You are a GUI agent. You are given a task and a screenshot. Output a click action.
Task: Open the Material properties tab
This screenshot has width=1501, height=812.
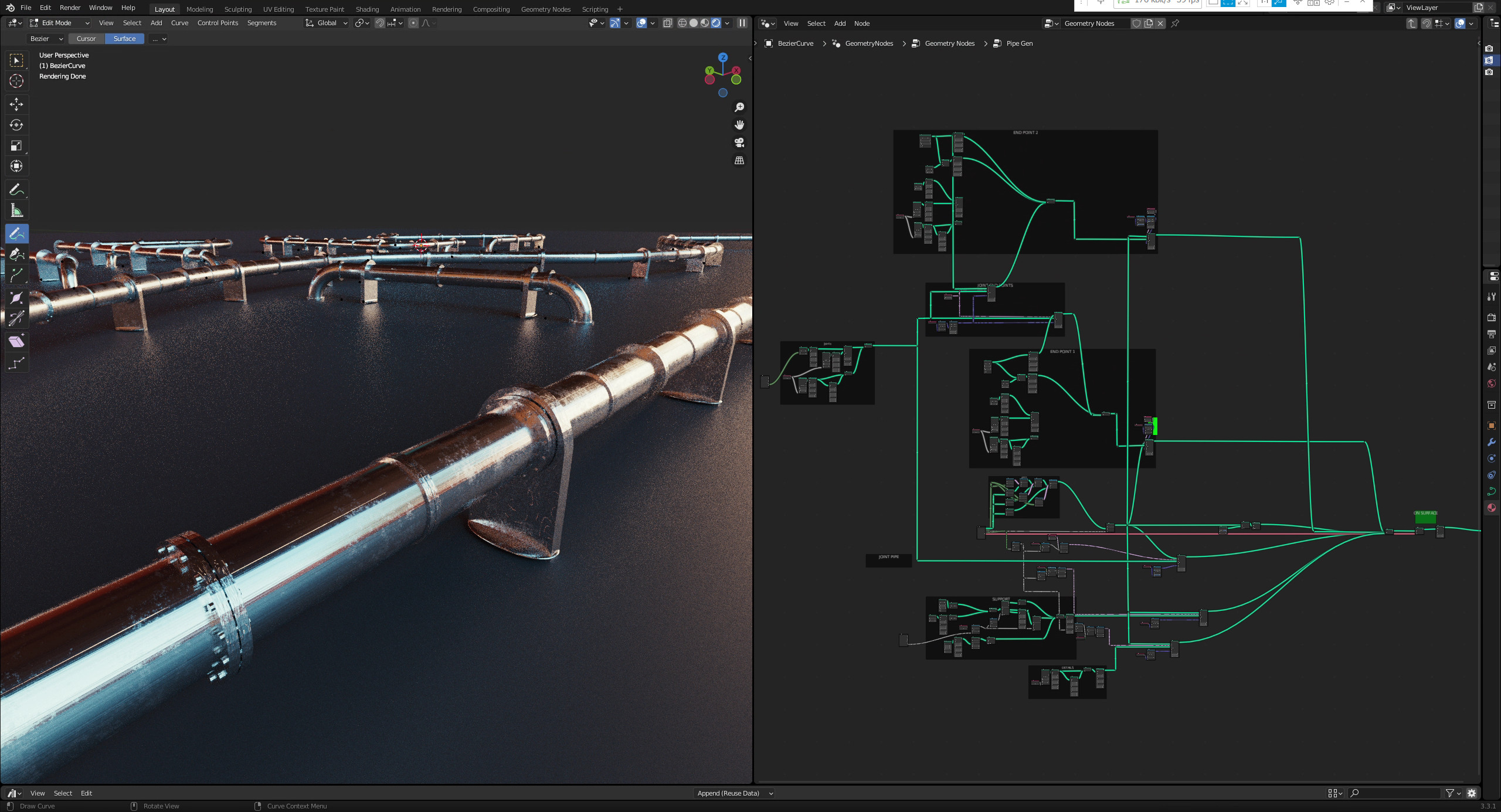(x=1492, y=508)
